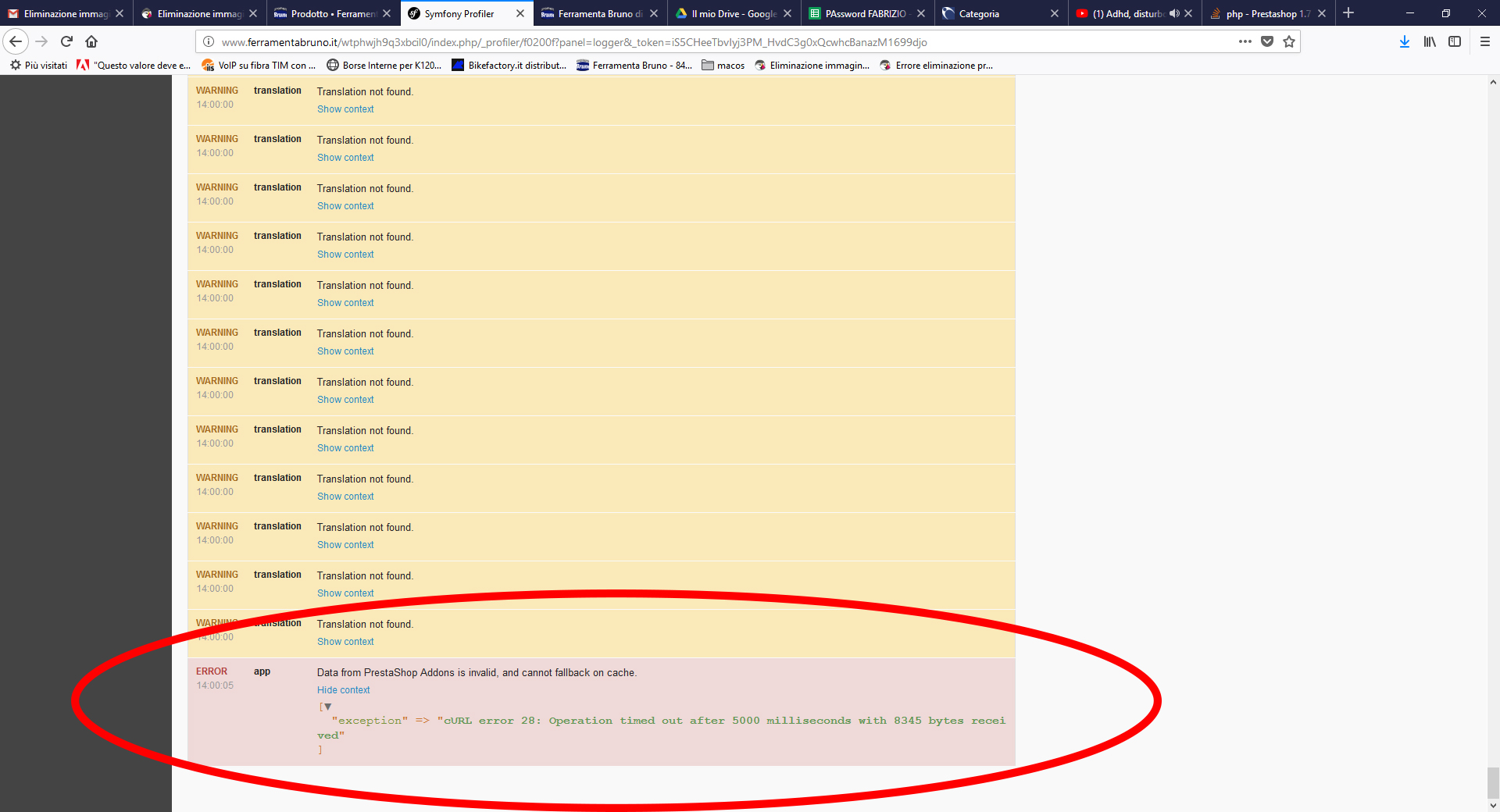Open Ferramenta Bruno - 84... bookmark
Screen dimensions: 1500x812
click(x=634, y=66)
